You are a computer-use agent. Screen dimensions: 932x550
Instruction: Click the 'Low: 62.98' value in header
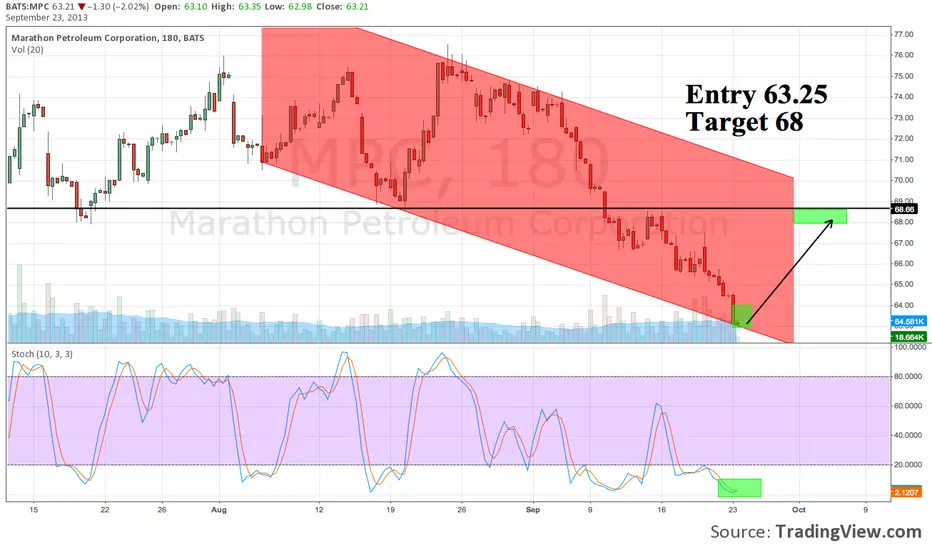tap(288, 7)
